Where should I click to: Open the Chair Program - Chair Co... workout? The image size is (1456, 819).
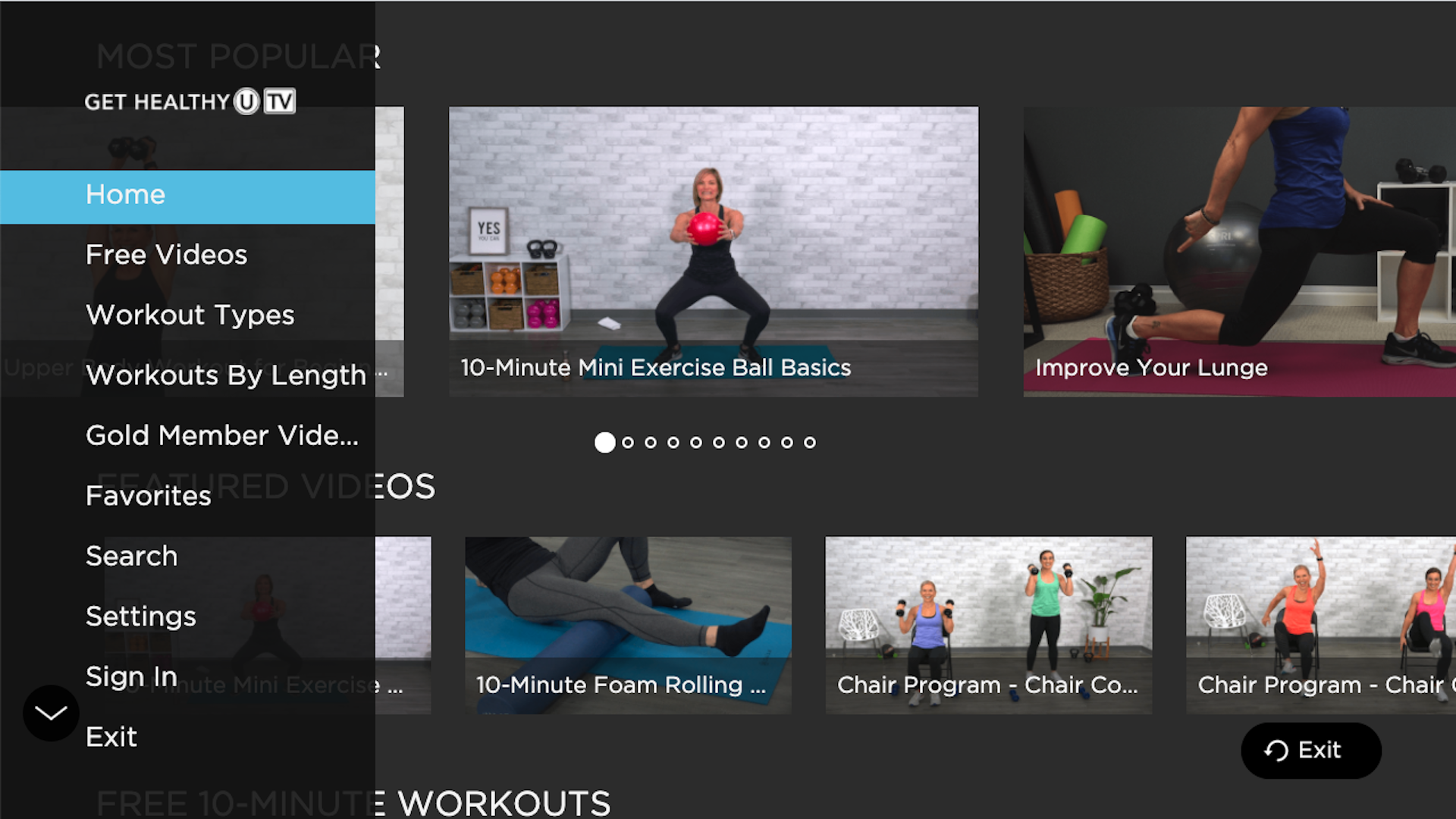pos(988,625)
